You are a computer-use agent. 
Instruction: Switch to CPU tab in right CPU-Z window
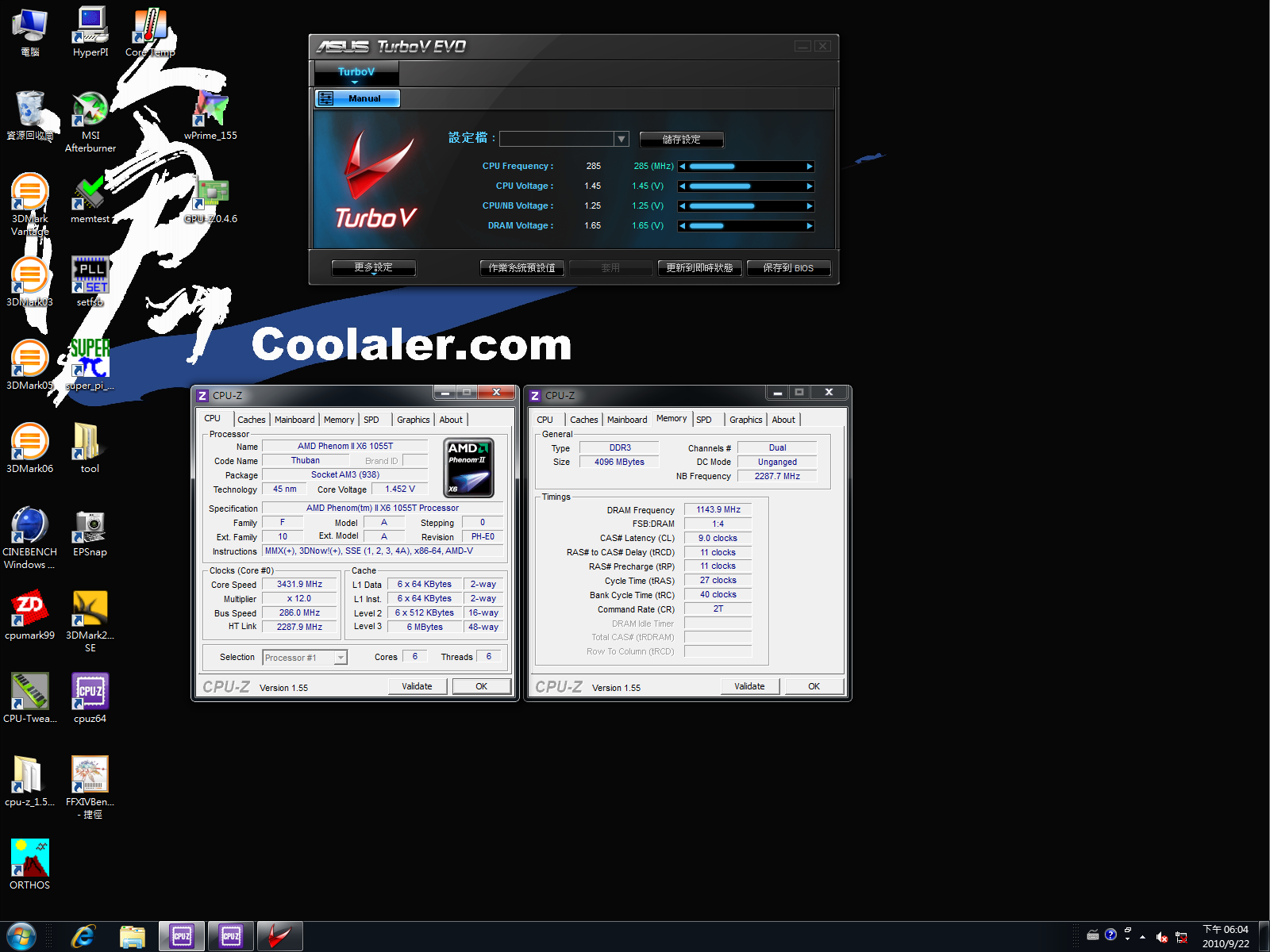pos(545,420)
